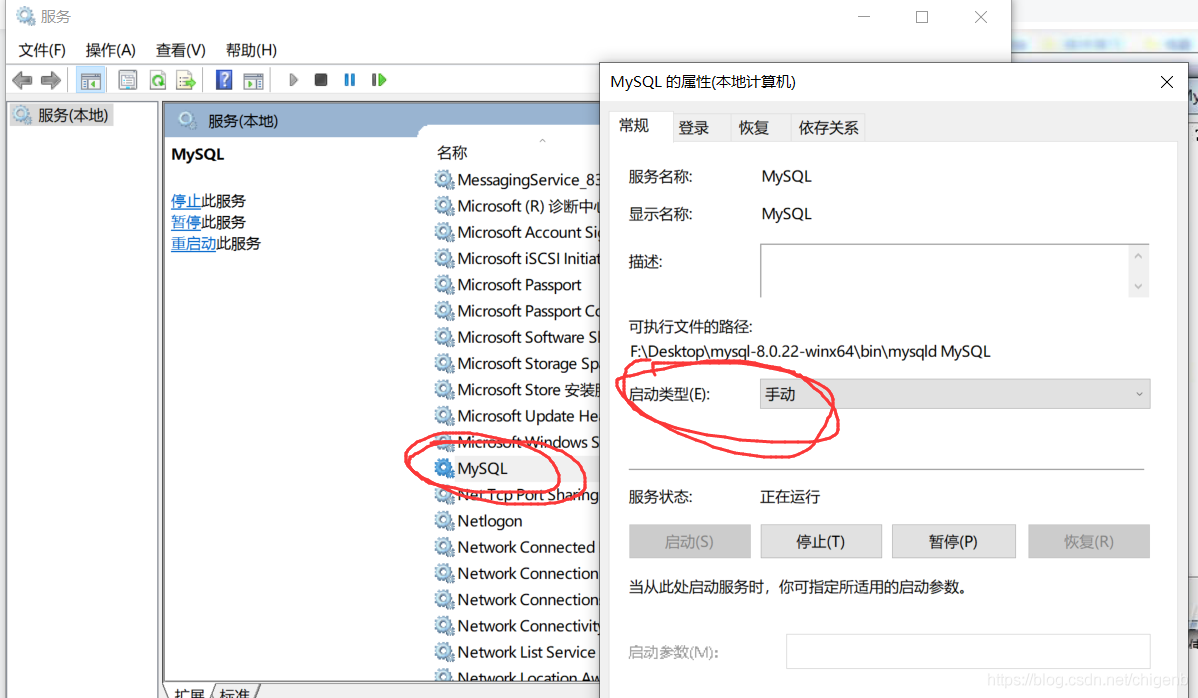The image size is (1198, 698).
Task: Open the File (文件) menu
Action: pyautogui.click(x=42, y=50)
